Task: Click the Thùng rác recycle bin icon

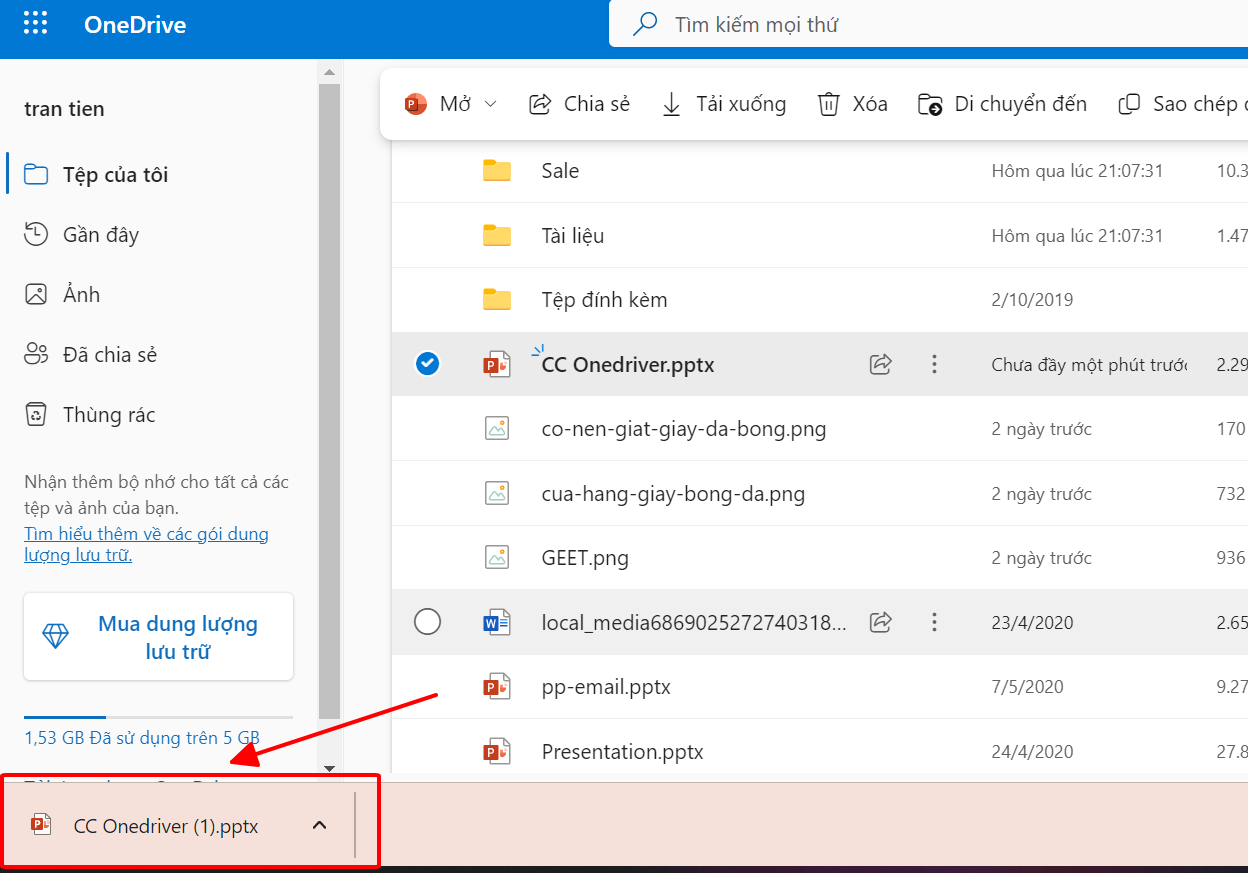Action: pyautogui.click(x=36, y=415)
